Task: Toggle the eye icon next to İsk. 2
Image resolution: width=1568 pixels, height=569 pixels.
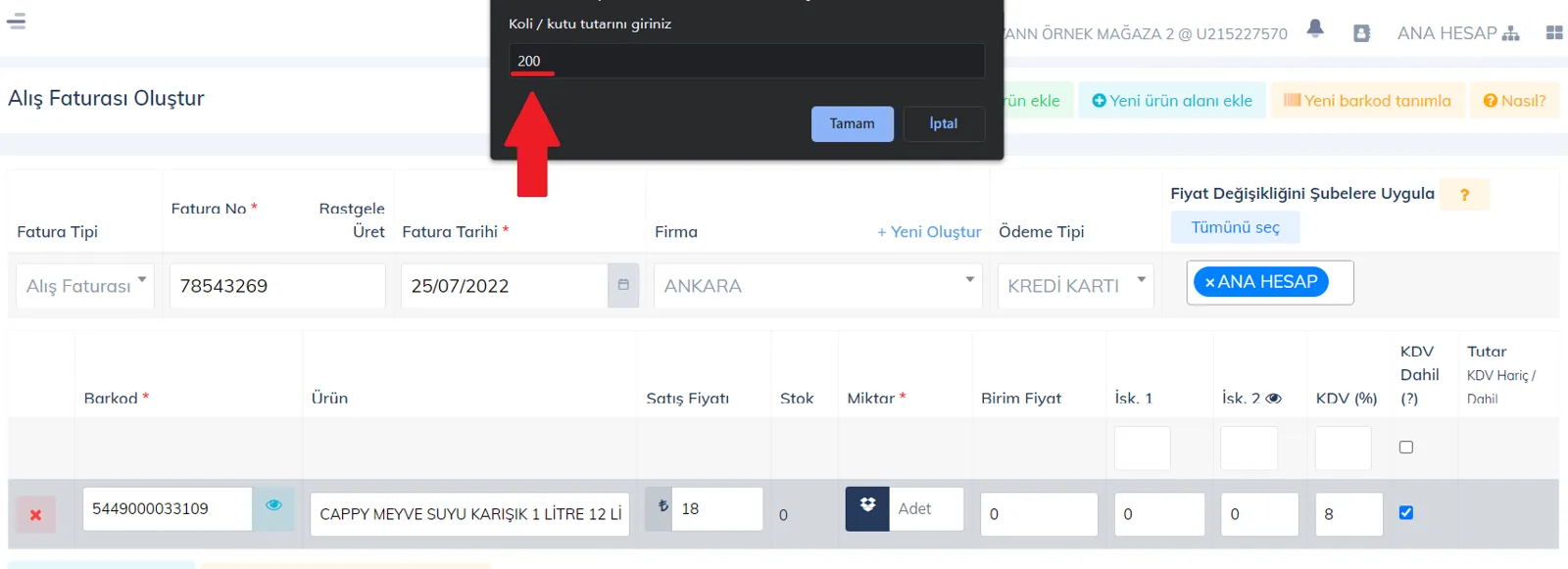Action: click(x=1273, y=399)
